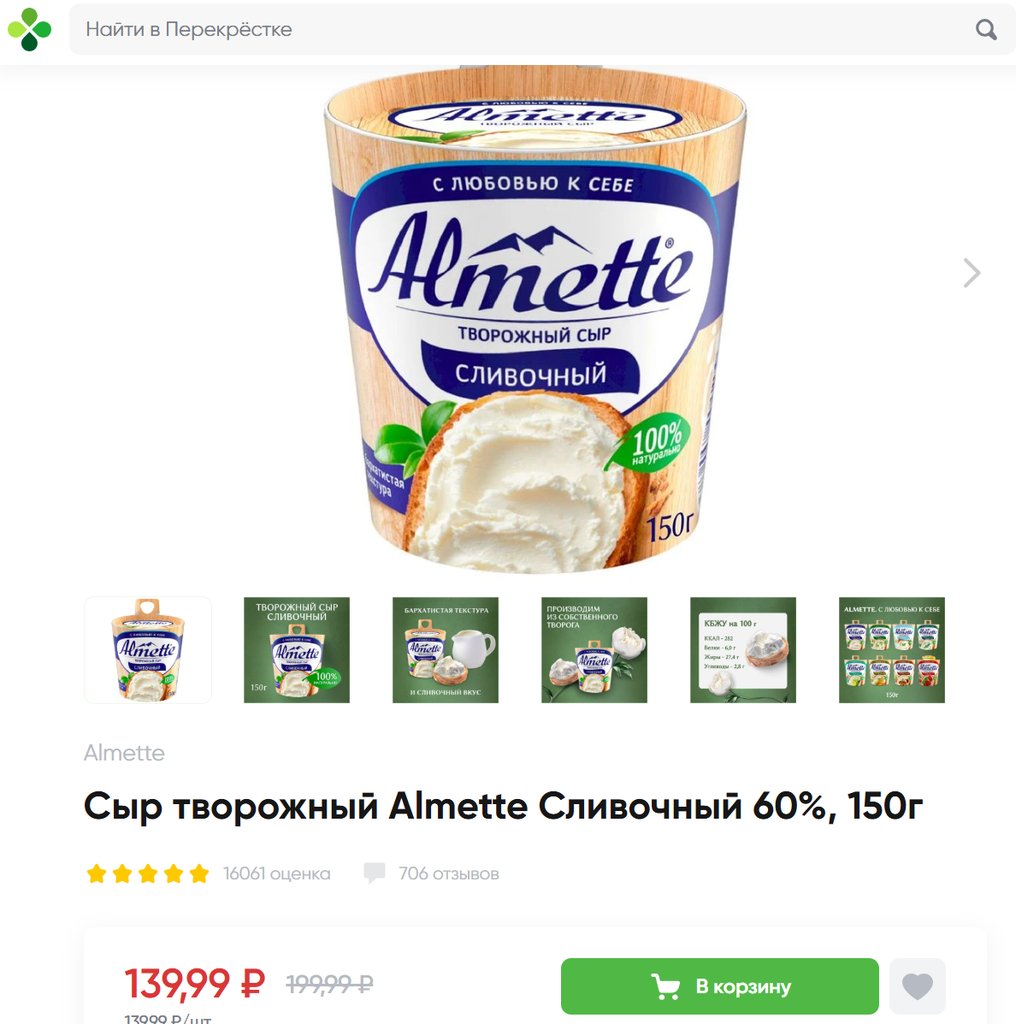This screenshot has width=1016, height=1024.
Task: Show next product image with right chevron
Action: tap(972, 273)
